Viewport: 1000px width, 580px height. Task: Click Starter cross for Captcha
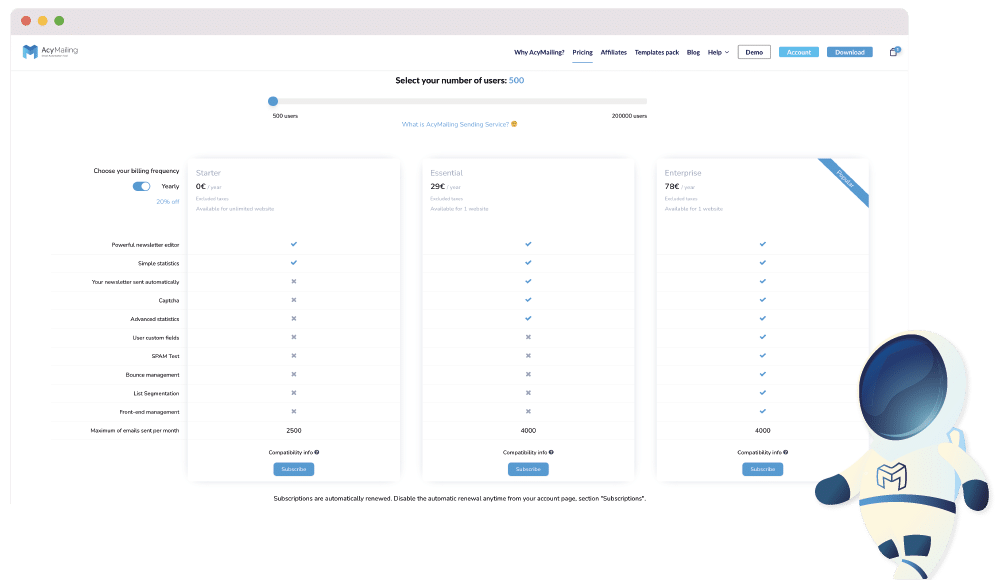[294, 300]
